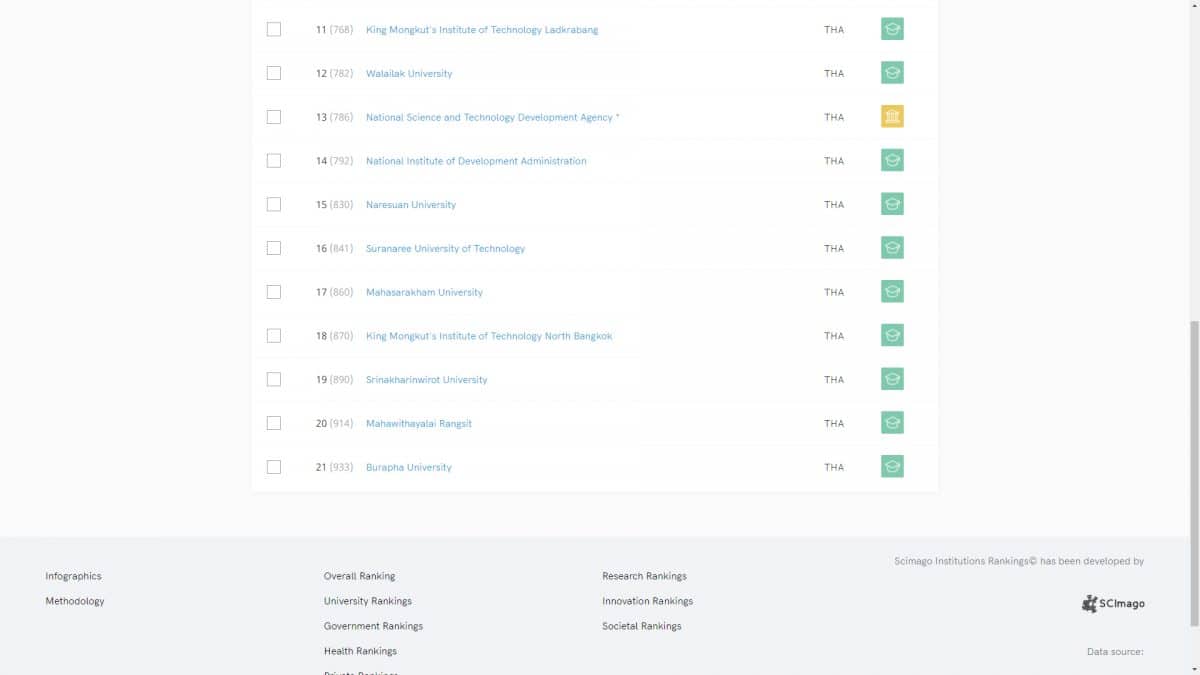The width and height of the screenshot is (1200, 675).
Task: Click the SCImago logo in footer
Action: [1113, 603]
